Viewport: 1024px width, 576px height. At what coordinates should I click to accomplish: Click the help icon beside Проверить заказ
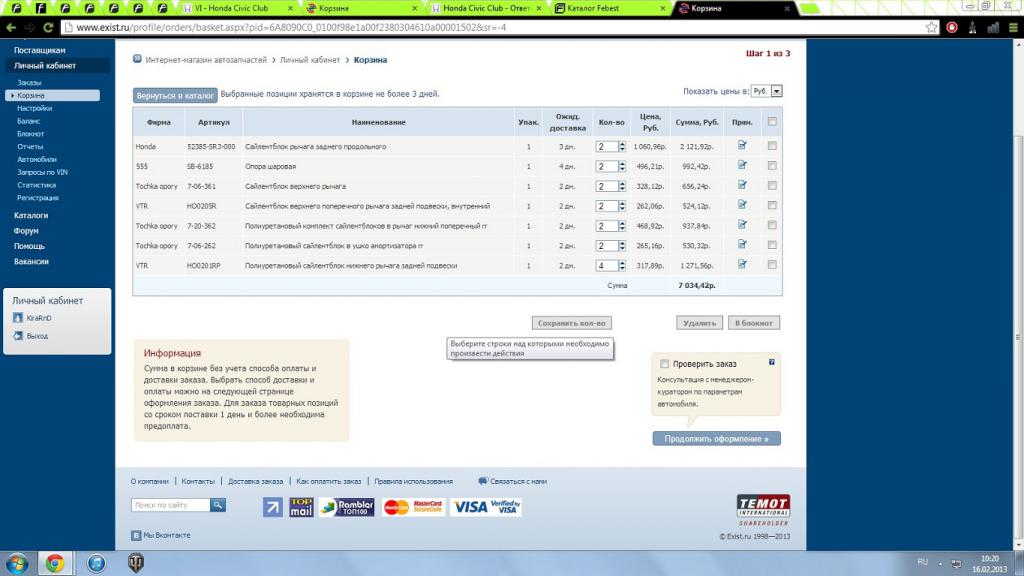click(x=771, y=362)
